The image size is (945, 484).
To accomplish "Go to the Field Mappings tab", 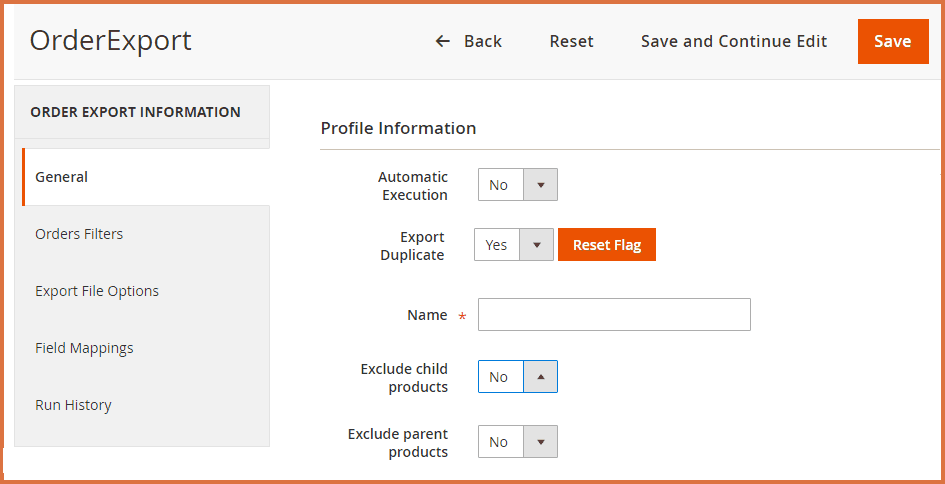I will (x=84, y=348).
